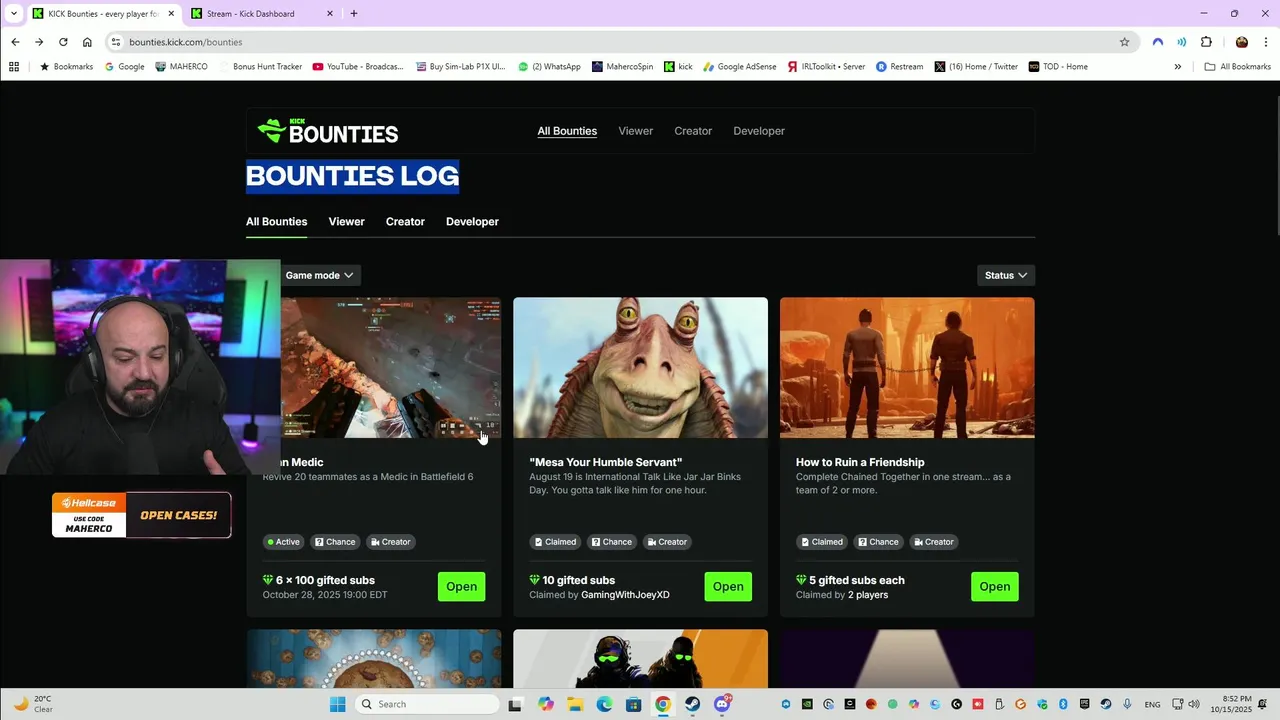Open Task View on the taskbar
This screenshot has height=720, width=1280.
click(x=515, y=704)
